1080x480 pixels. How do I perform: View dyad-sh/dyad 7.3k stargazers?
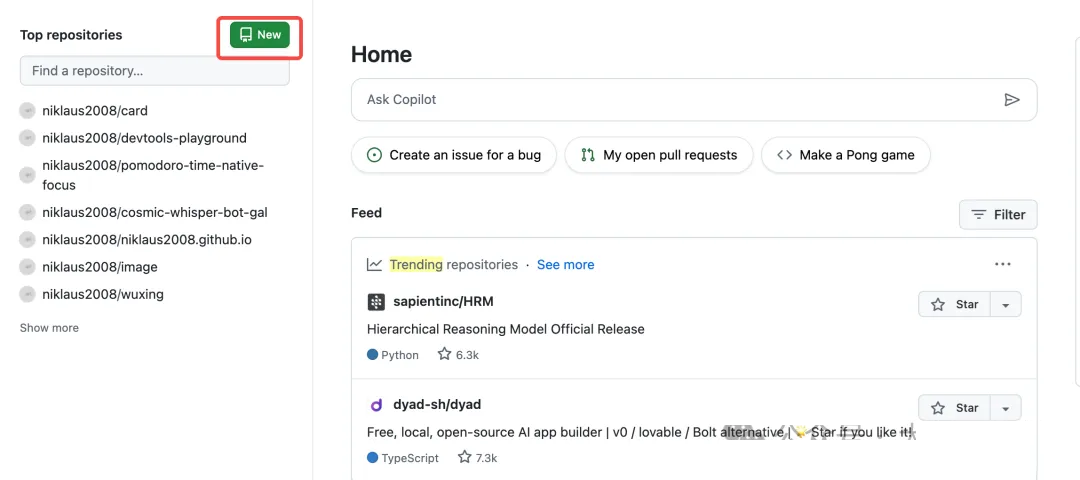(477, 457)
